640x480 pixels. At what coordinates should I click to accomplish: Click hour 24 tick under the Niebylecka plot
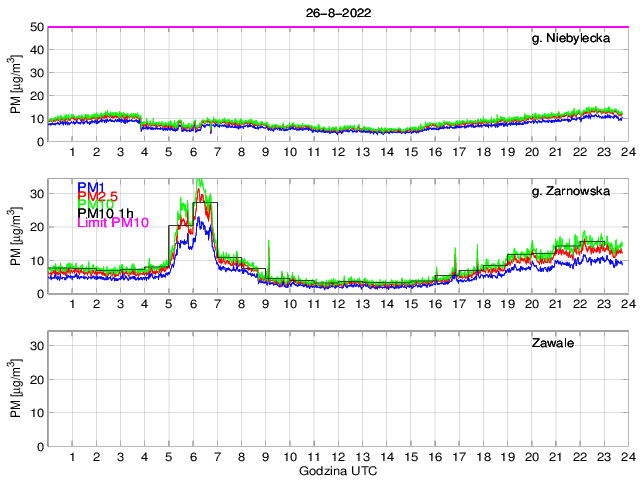tap(626, 152)
